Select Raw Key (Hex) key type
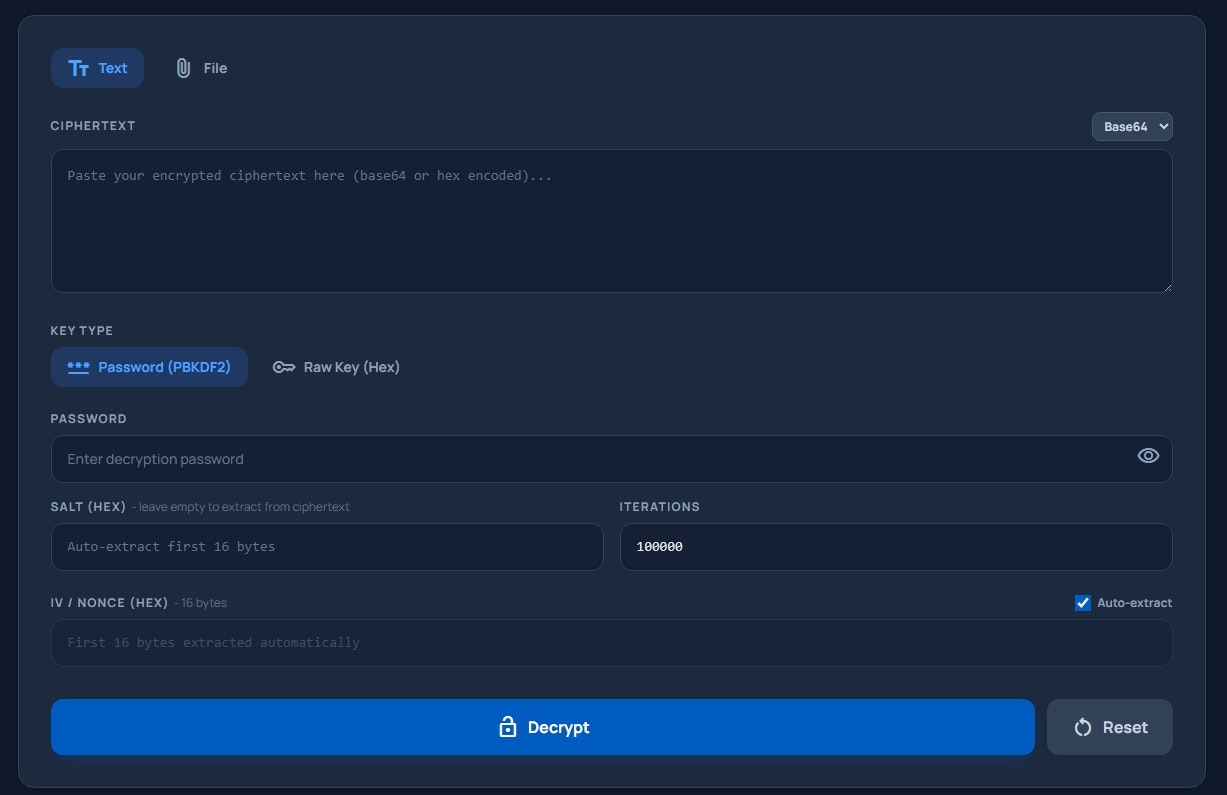This screenshot has width=1227, height=795. tap(336, 367)
